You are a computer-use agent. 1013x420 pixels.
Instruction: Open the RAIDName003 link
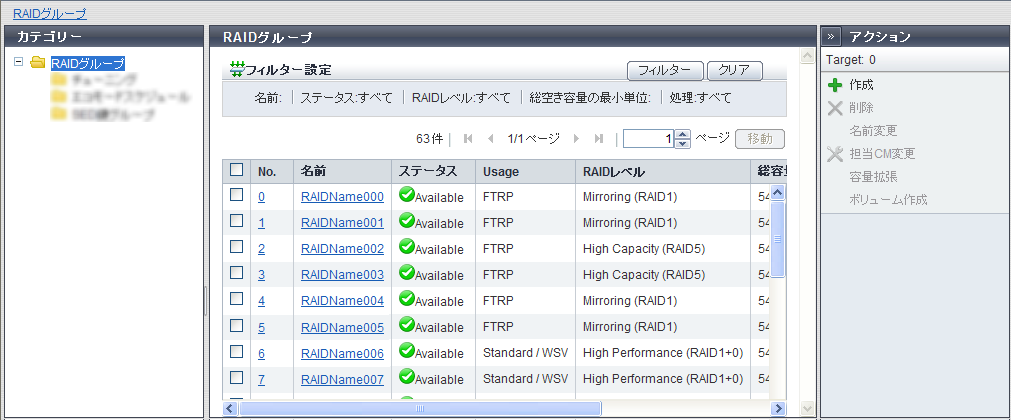tap(342, 274)
